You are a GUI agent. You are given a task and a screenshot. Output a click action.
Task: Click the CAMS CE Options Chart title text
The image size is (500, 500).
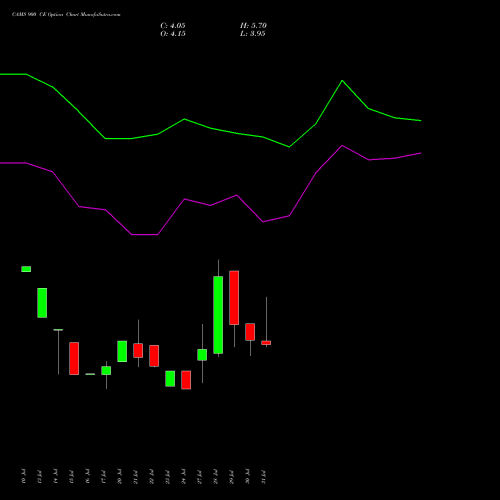(x=66, y=15)
